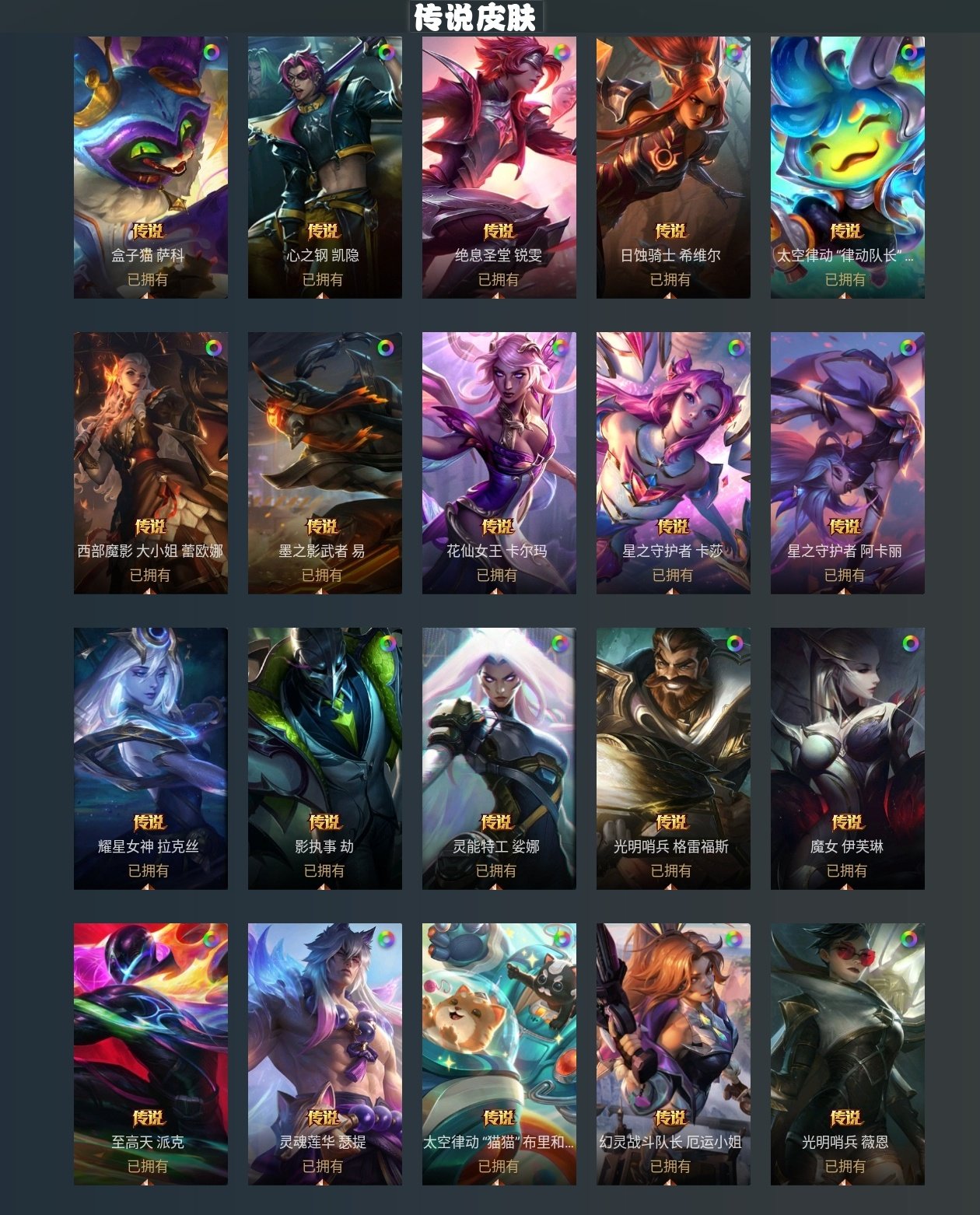Click chroma wheel icon on 魔女 伊芙琳 card
The width and height of the screenshot is (980, 1215).
pyautogui.click(x=910, y=643)
